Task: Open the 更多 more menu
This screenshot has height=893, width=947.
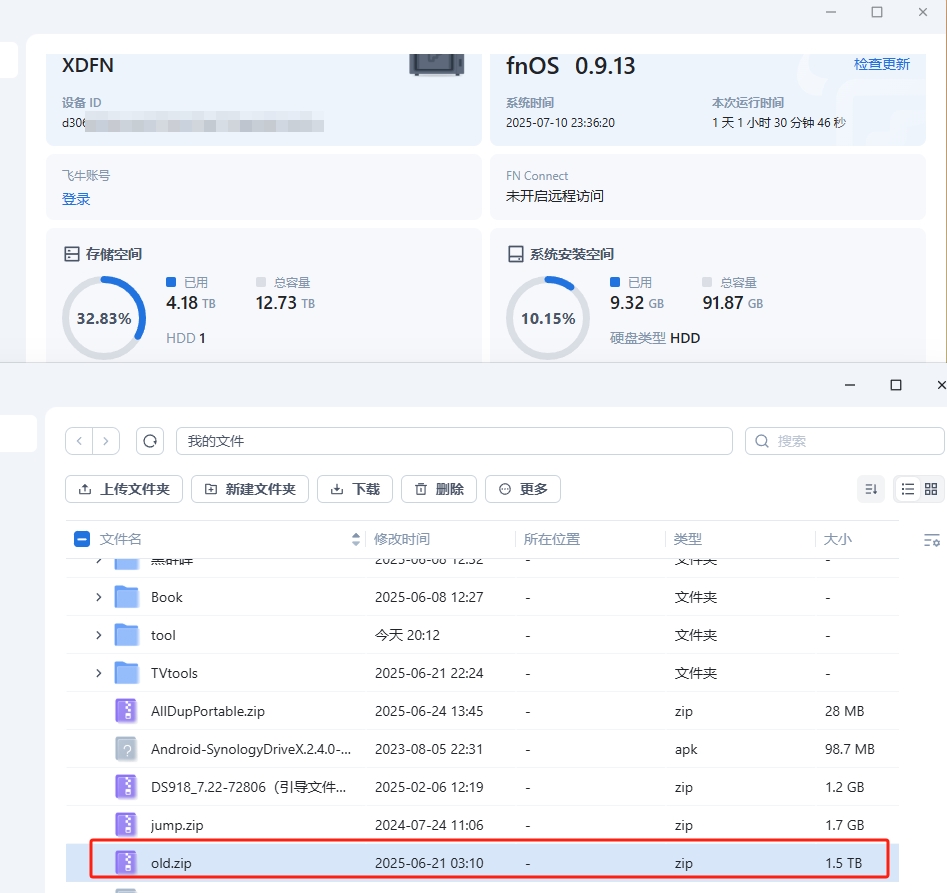Action: pos(523,489)
